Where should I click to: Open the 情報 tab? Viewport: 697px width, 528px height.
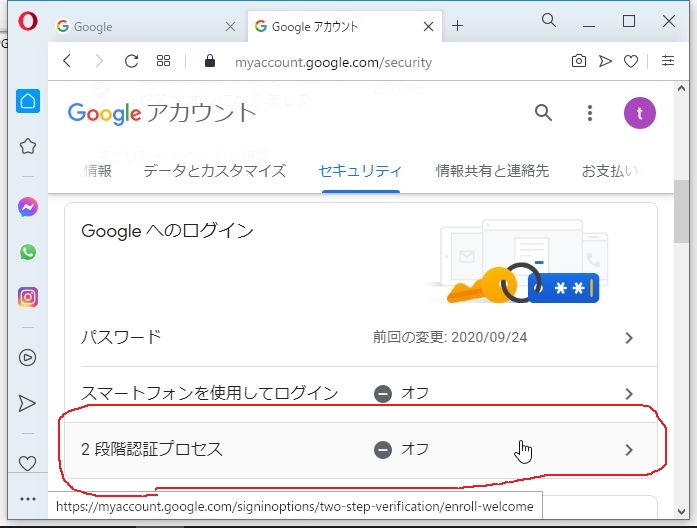click(98, 171)
